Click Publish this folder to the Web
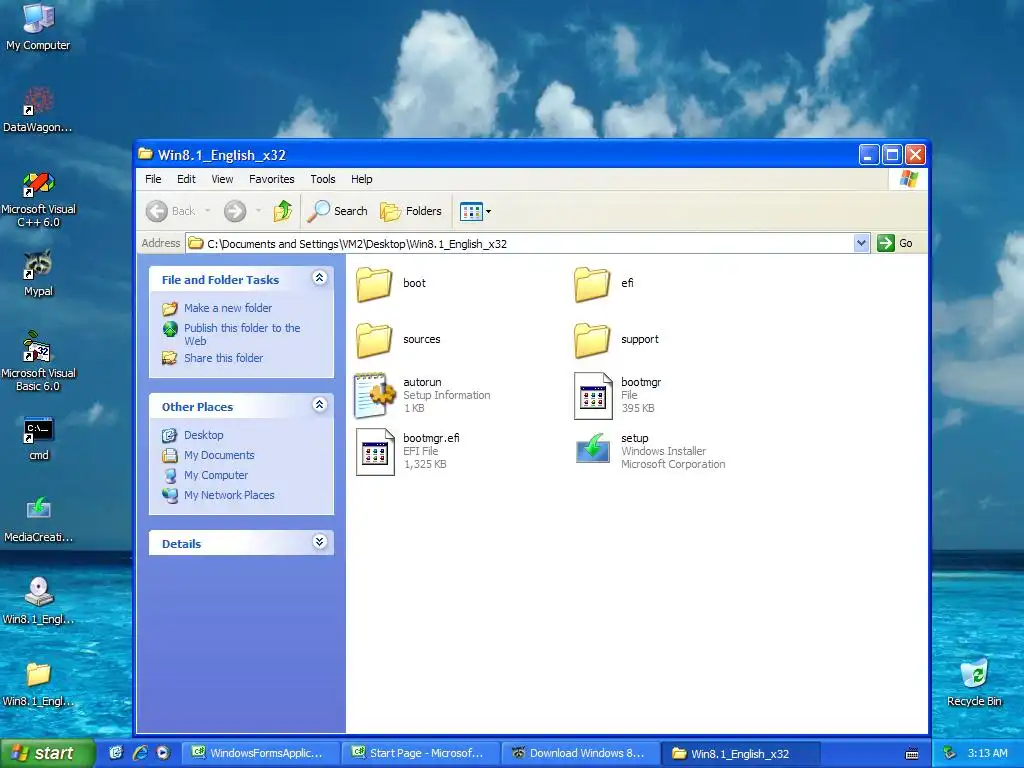Screen dimensions: 1024x768 tap(242, 334)
